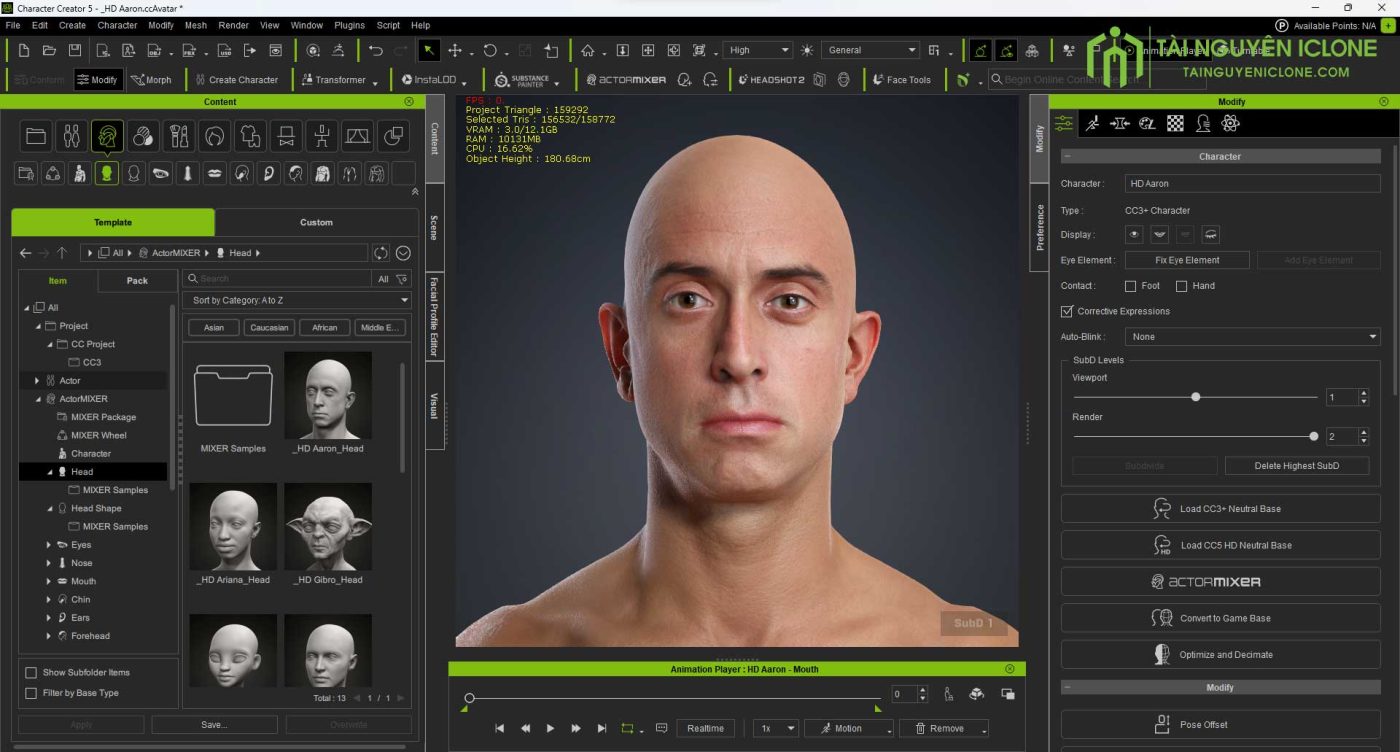Go back in content navigation
This screenshot has height=752, width=1400.
[x=26, y=253]
